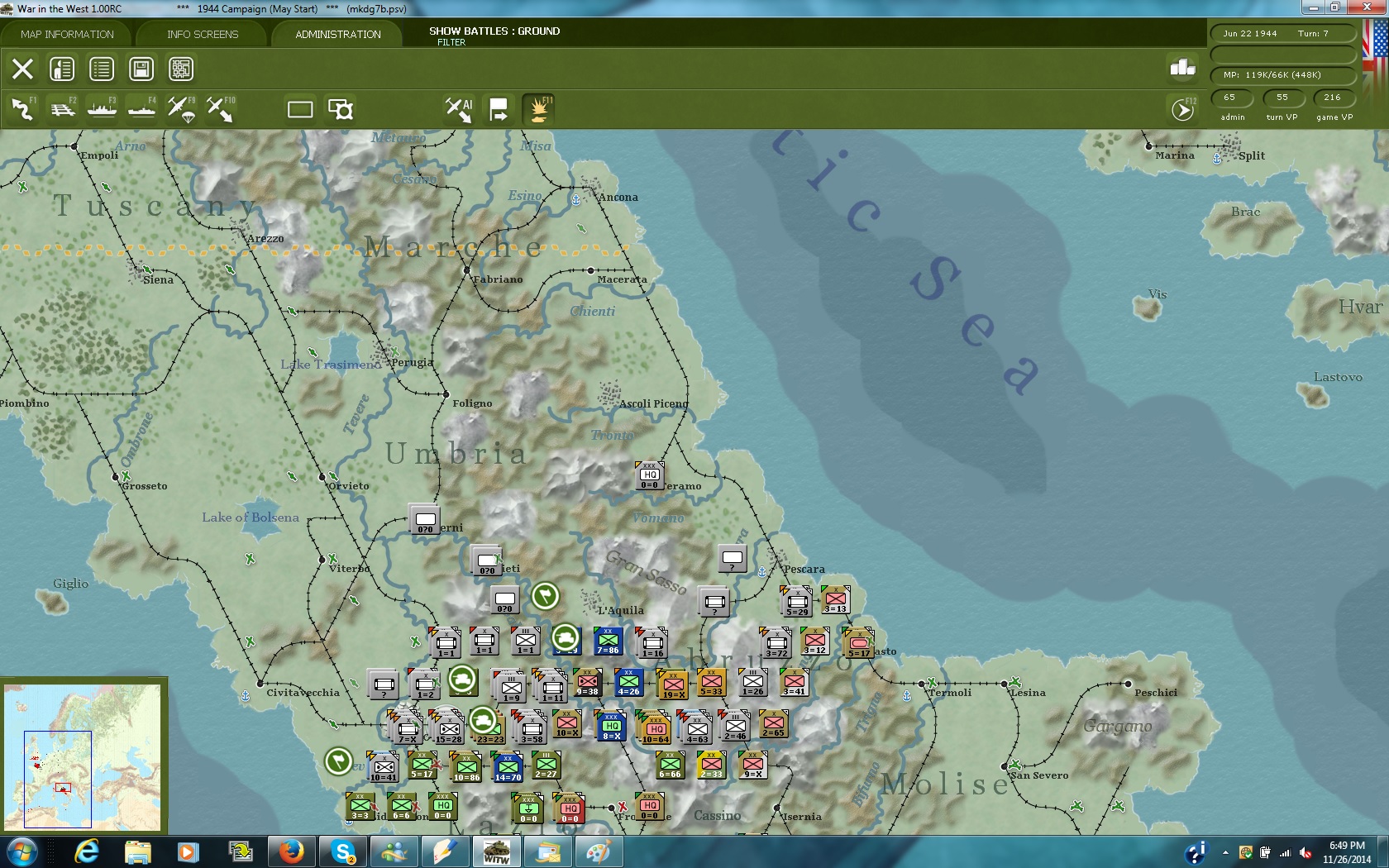Open Internet Explorer from the taskbar
The width and height of the screenshot is (1389, 868).
(x=86, y=851)
